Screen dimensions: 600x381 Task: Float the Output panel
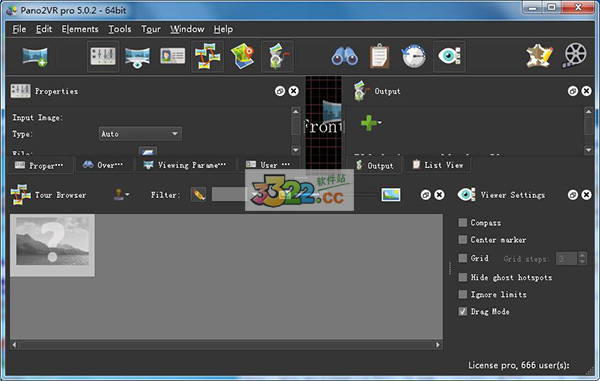[572, 91]
